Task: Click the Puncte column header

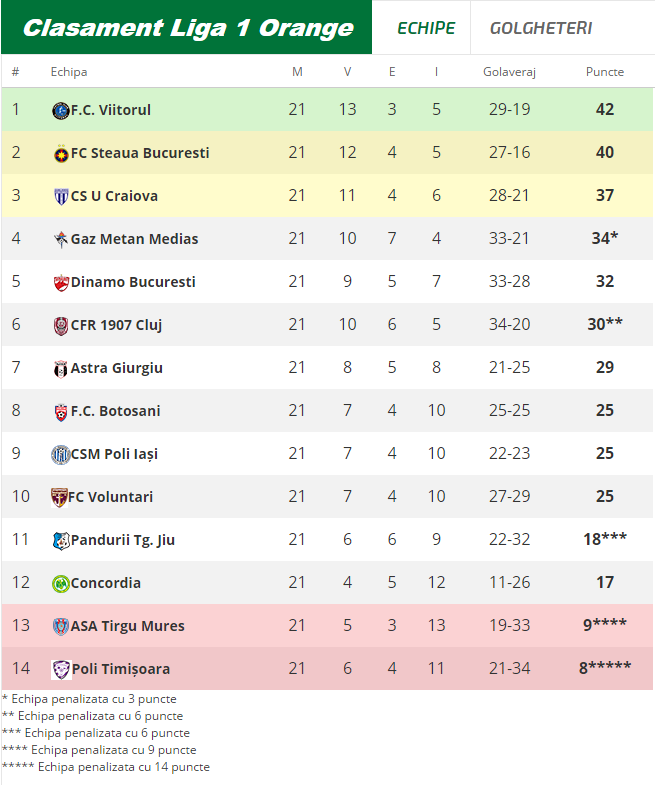Action: [604, 72]
